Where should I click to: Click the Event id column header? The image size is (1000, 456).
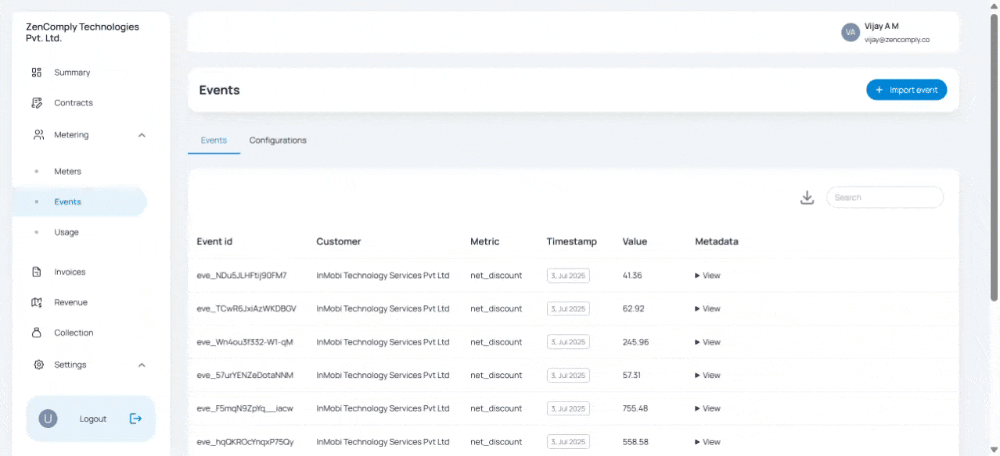point(214,242)
